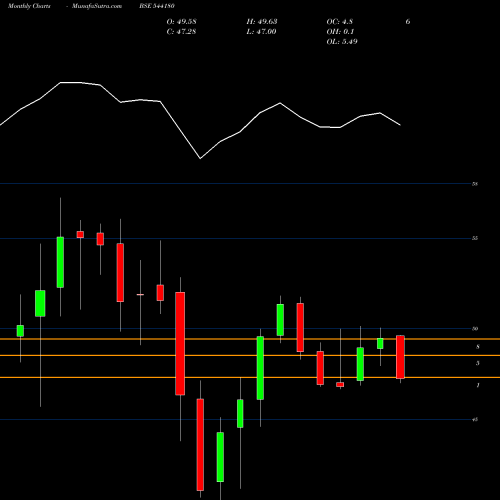The height and width of the screenshot is (500, 500).
Task: Click the "Monthly Charts" title text
Action: [x=29, y=6]
